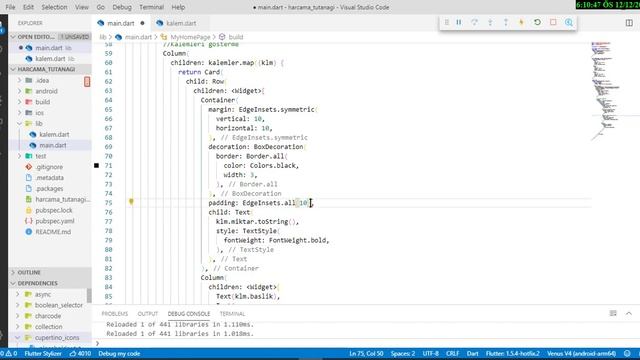Image resolution: width=640 pixels, height=360 pixels.
Task: Show the Terminal panel tab
Action: click(232, 313)
